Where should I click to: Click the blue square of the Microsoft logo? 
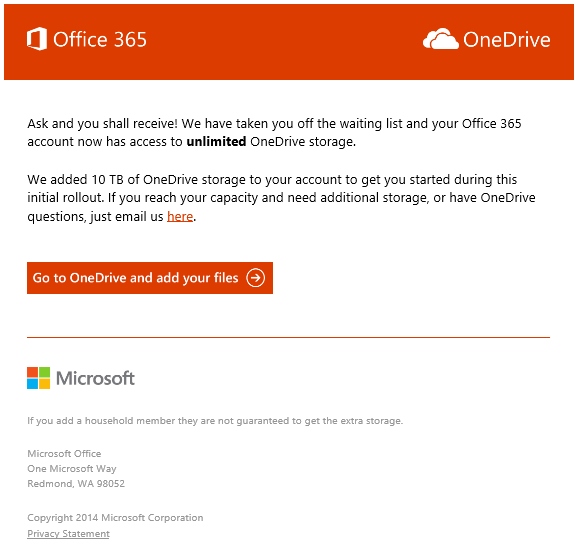point(32,384)
